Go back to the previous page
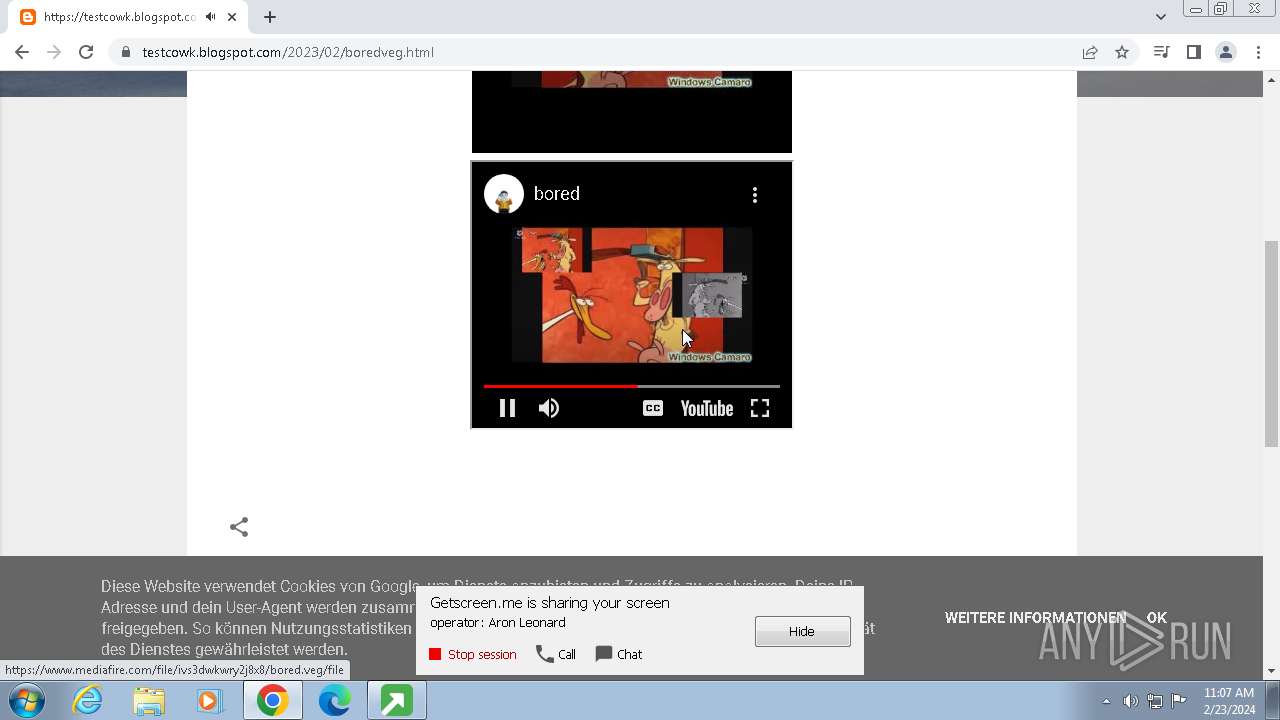Image resolution: width=1280 pixels, height=720 pixels. [x=22, y=52]
